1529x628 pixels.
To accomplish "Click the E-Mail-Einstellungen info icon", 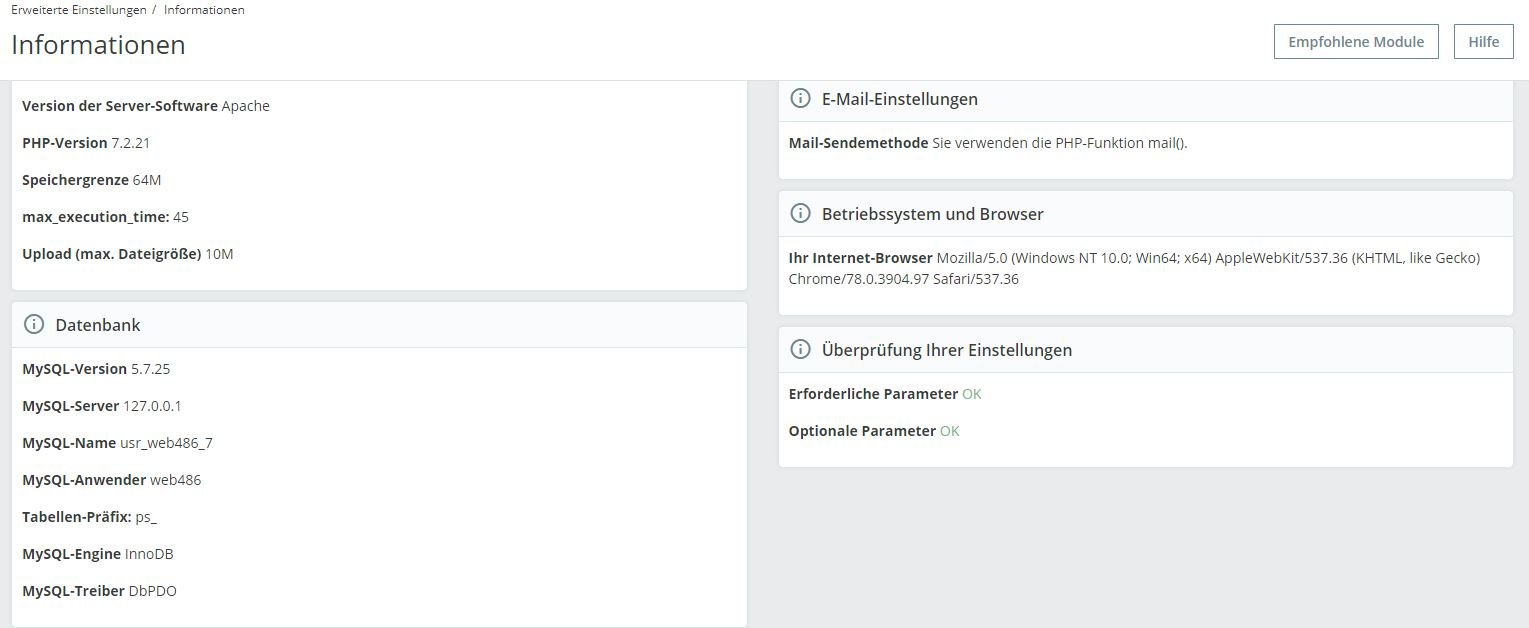I will [800, 99].
